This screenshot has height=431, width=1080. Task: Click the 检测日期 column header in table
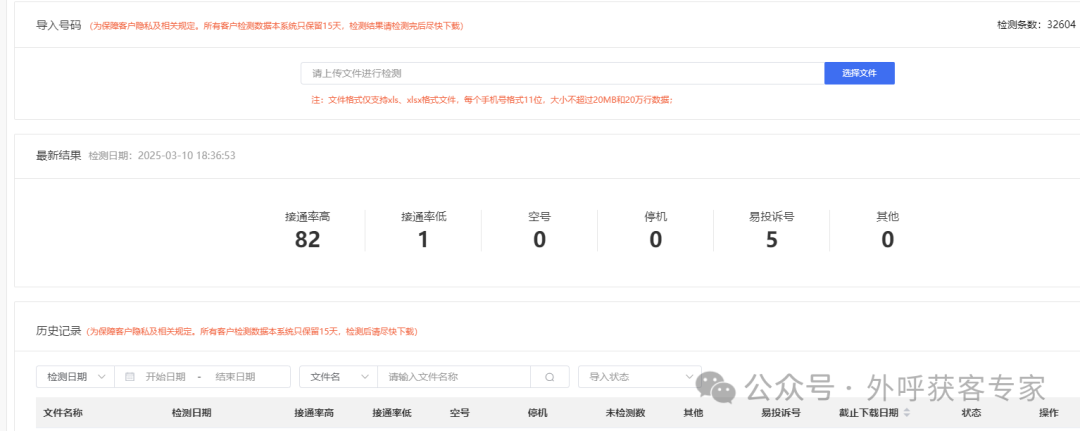pyautogui.click(x=191, y=413)
